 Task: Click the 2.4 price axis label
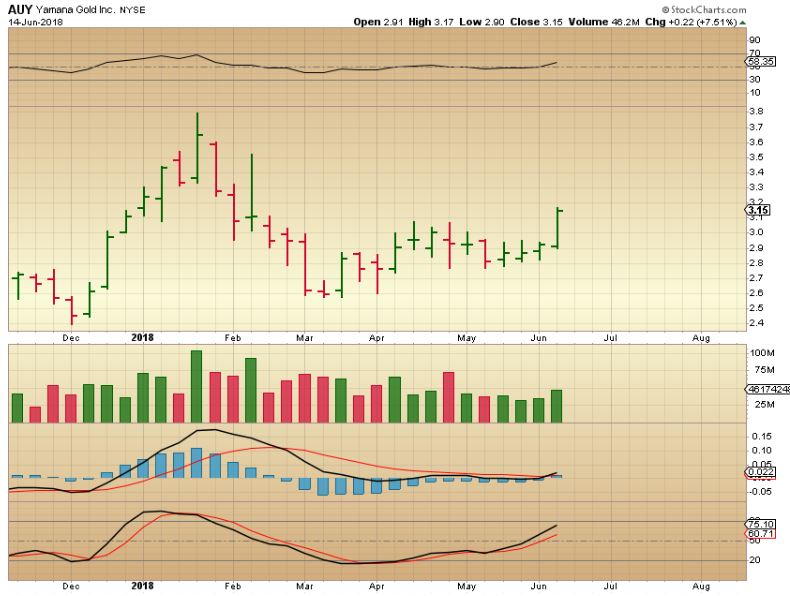pos(756,323)
